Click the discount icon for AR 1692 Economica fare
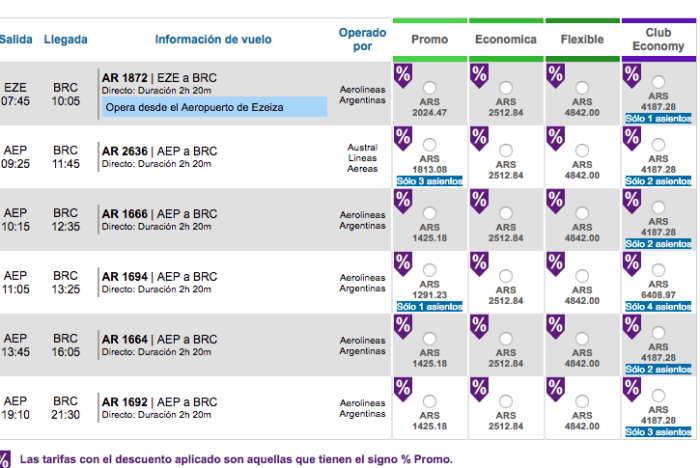700x468 pixels. pyautogui.click(x=479, y=388)
